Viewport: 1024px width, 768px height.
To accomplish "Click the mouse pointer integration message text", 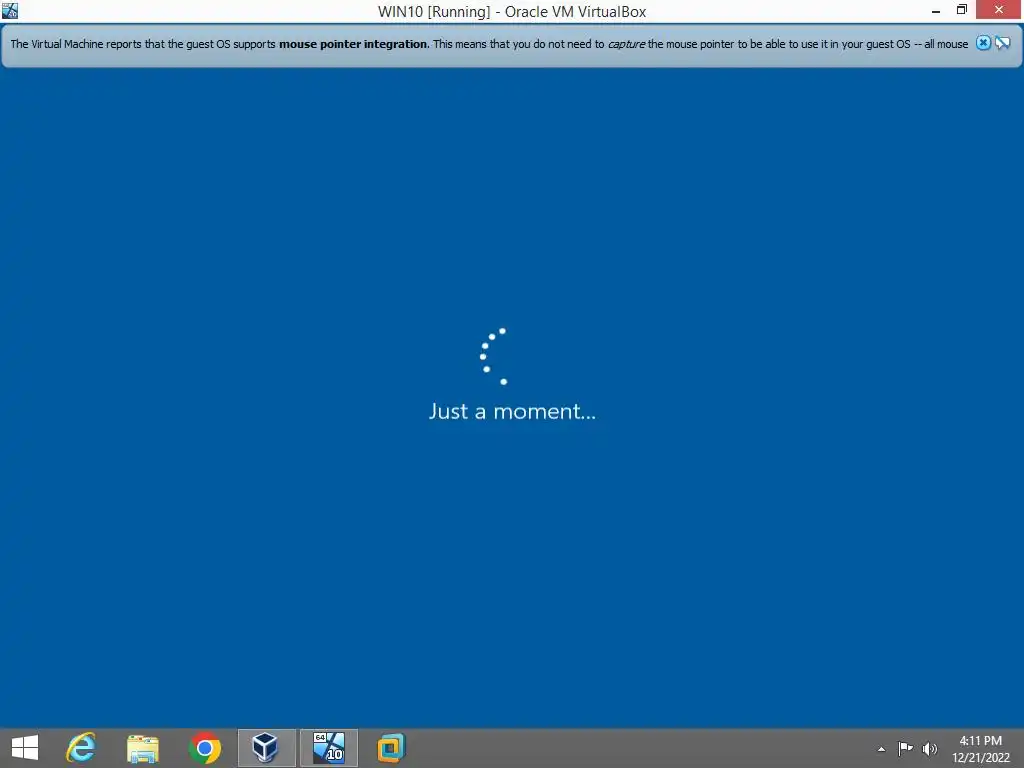I will point(489,44).
